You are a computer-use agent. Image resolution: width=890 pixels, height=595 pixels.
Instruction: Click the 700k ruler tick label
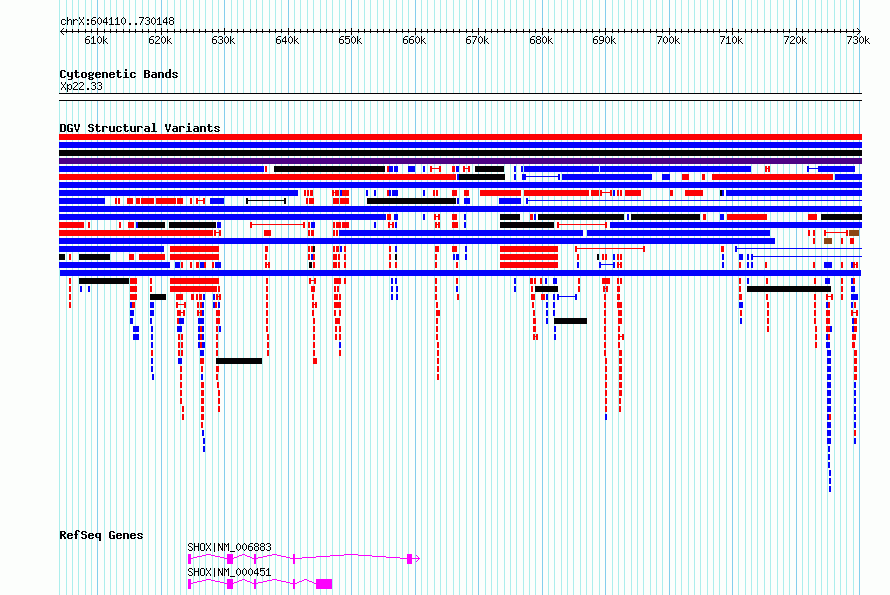[x=668, y=40]
